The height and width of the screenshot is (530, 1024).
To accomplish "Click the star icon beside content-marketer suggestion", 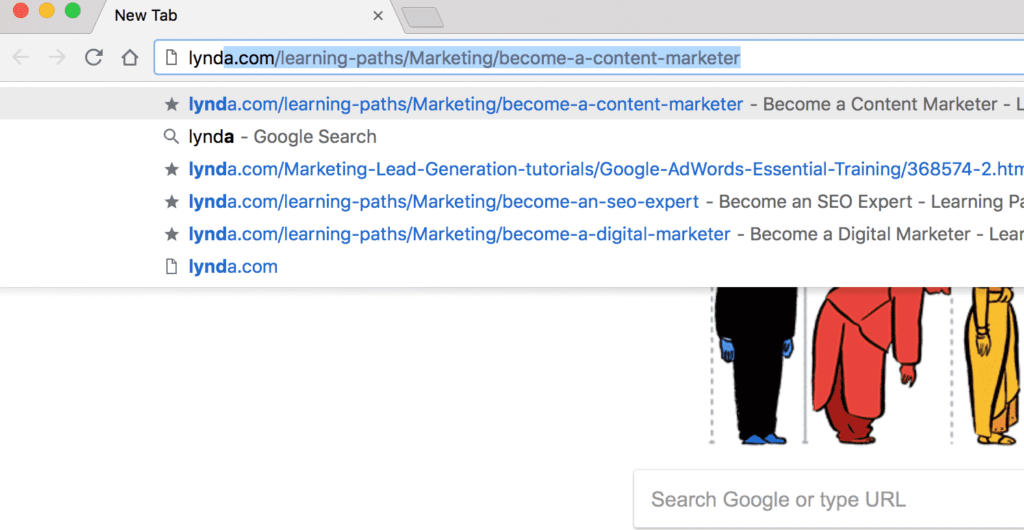I will click(171, 104).
